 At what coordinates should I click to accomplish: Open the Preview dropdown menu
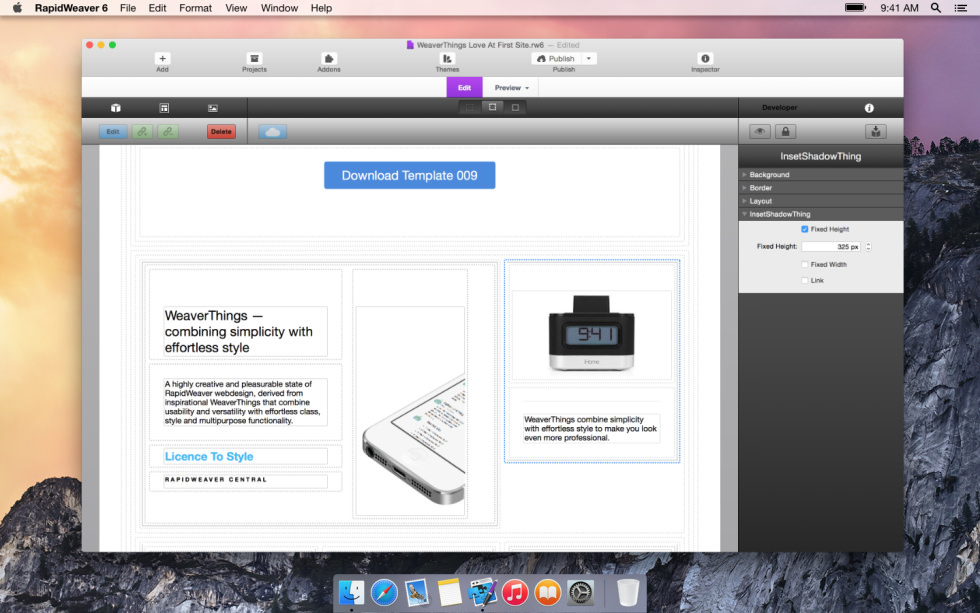pos(511,88)
